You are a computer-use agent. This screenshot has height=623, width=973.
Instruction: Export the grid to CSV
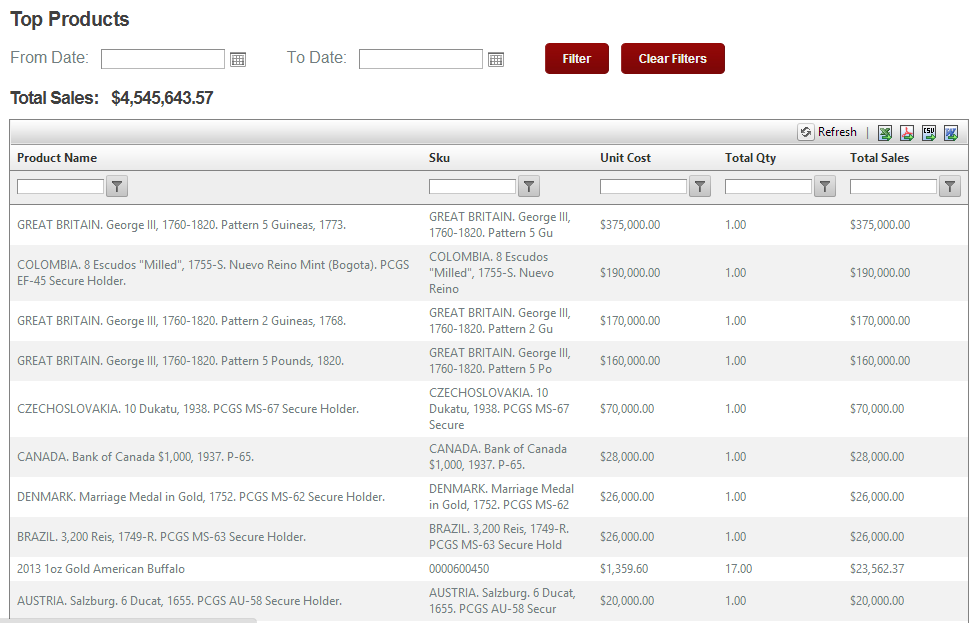pyautogui.click(x=929, y=133)
